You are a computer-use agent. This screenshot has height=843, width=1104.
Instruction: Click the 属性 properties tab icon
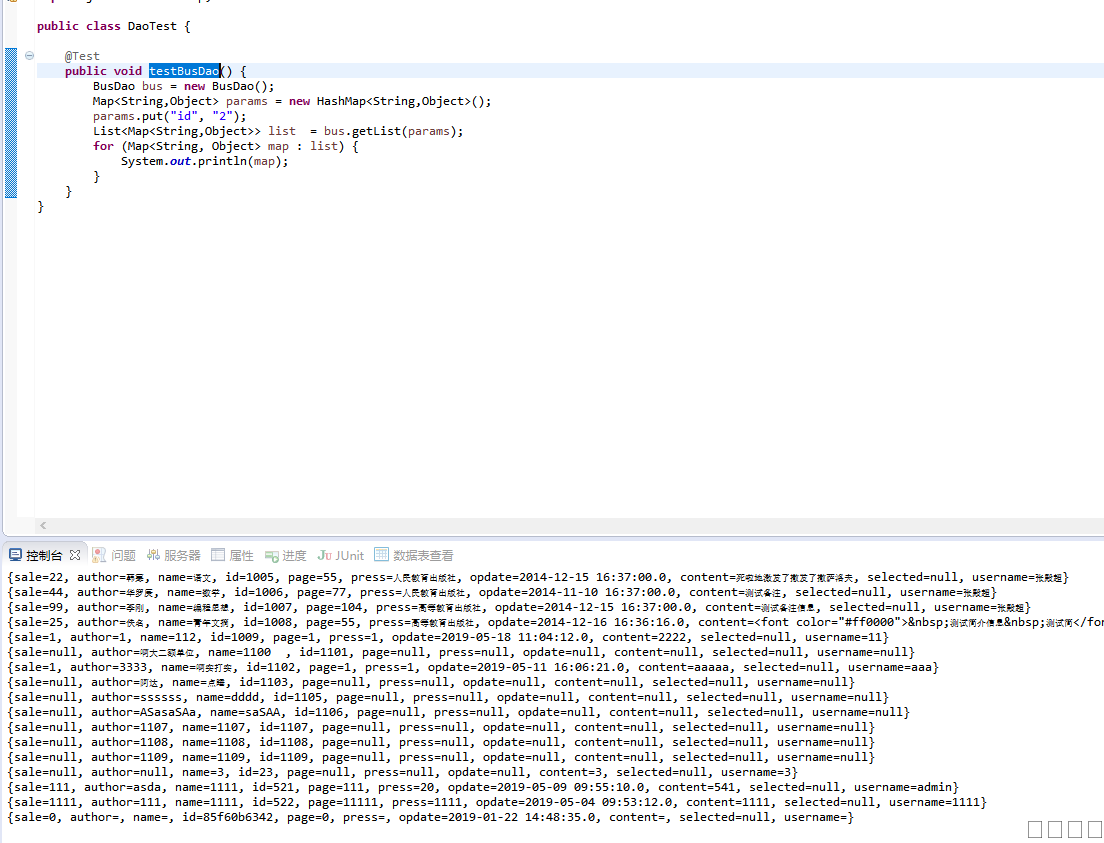tap(218, 555)
